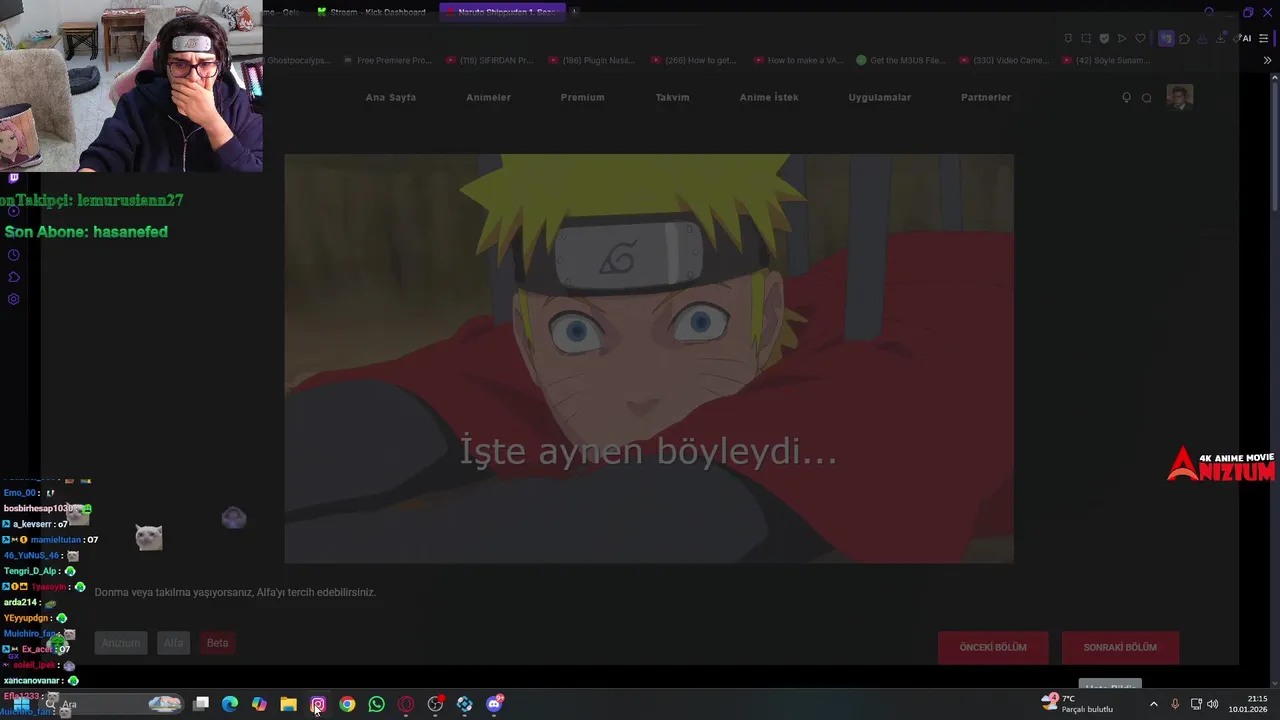Open Task View on the taskbar
This screenshot has height=720, width=1280.
(201, 704)
